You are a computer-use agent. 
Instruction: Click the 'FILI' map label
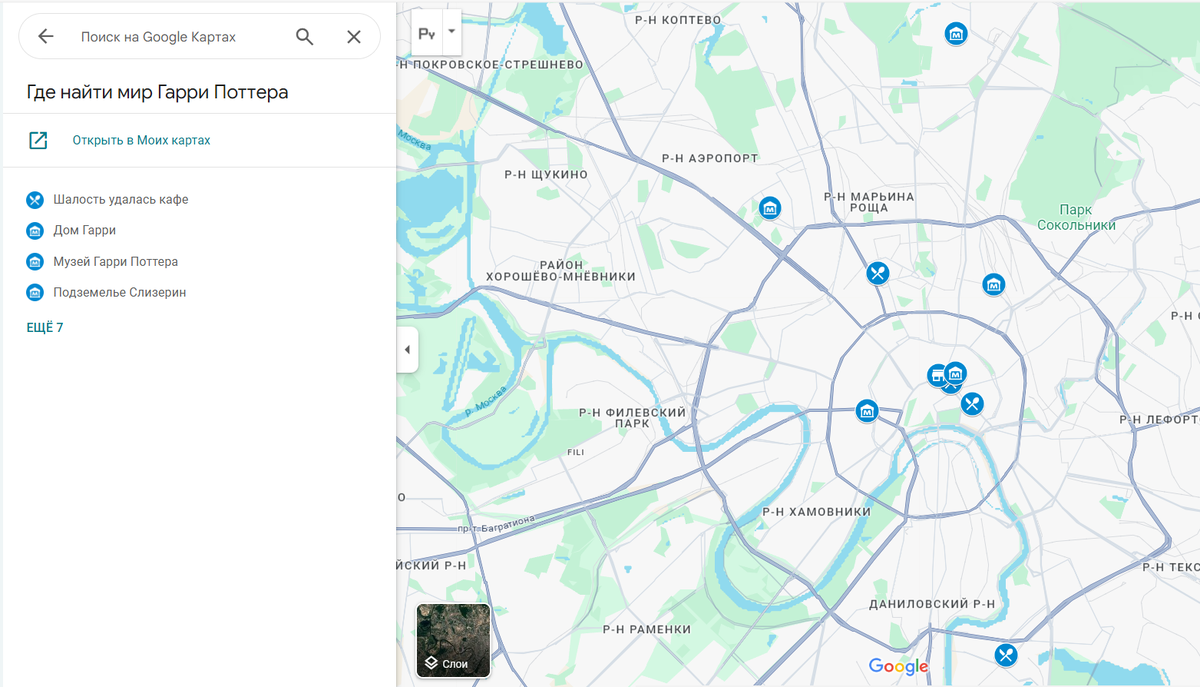coord(575,453)
